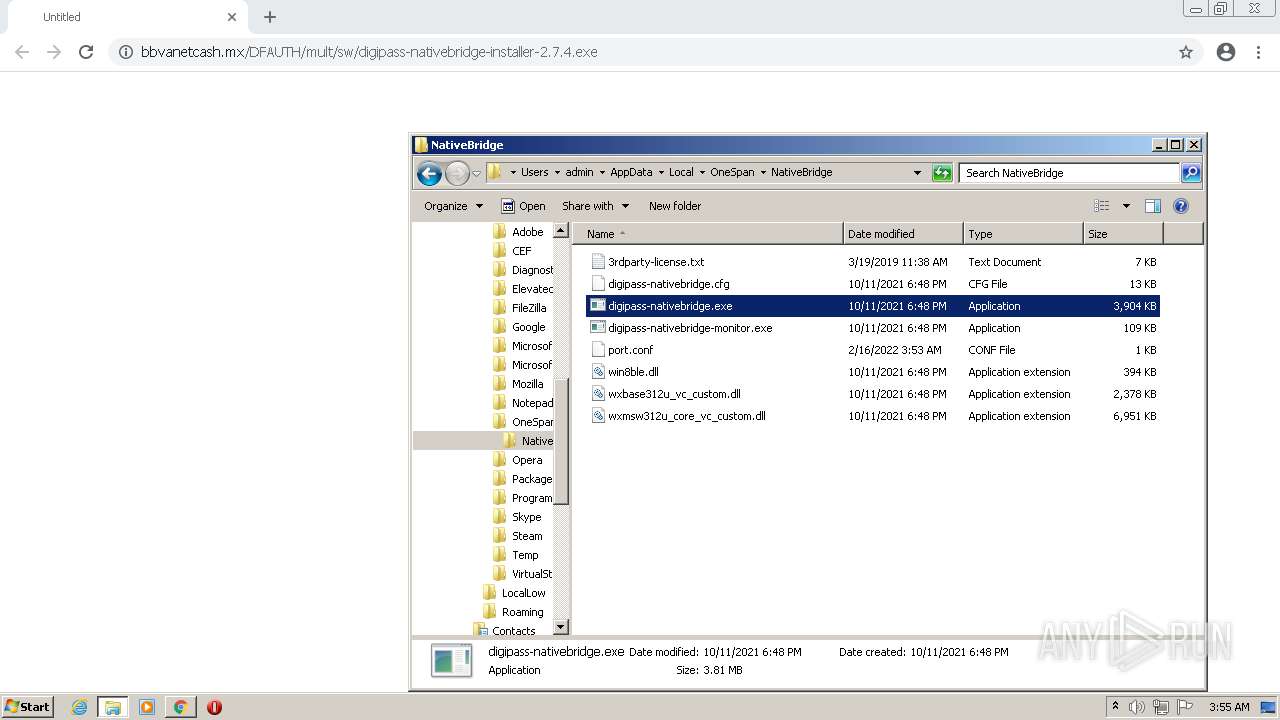Image resolution: width=1280 pixels, height=720 pixels.
Task: Click the Explorer taskbar icon
Action: [113, 707]
